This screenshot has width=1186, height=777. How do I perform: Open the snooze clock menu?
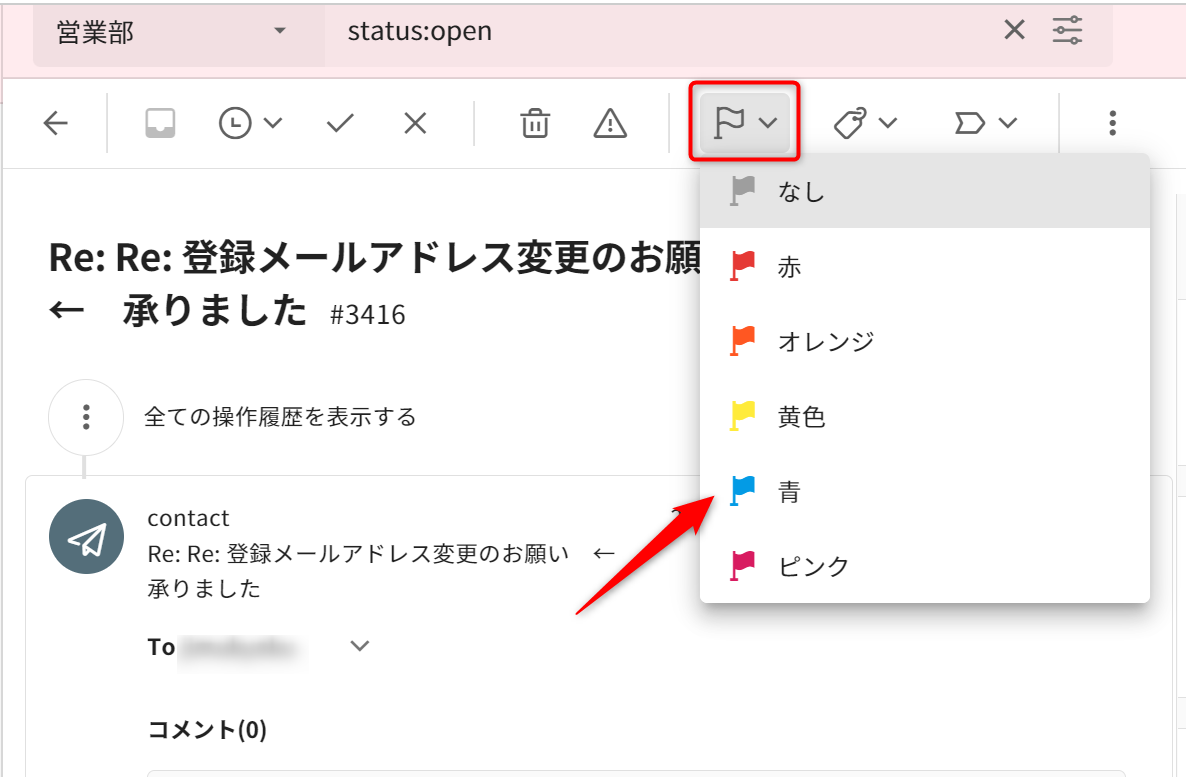[x=250, y=123]
